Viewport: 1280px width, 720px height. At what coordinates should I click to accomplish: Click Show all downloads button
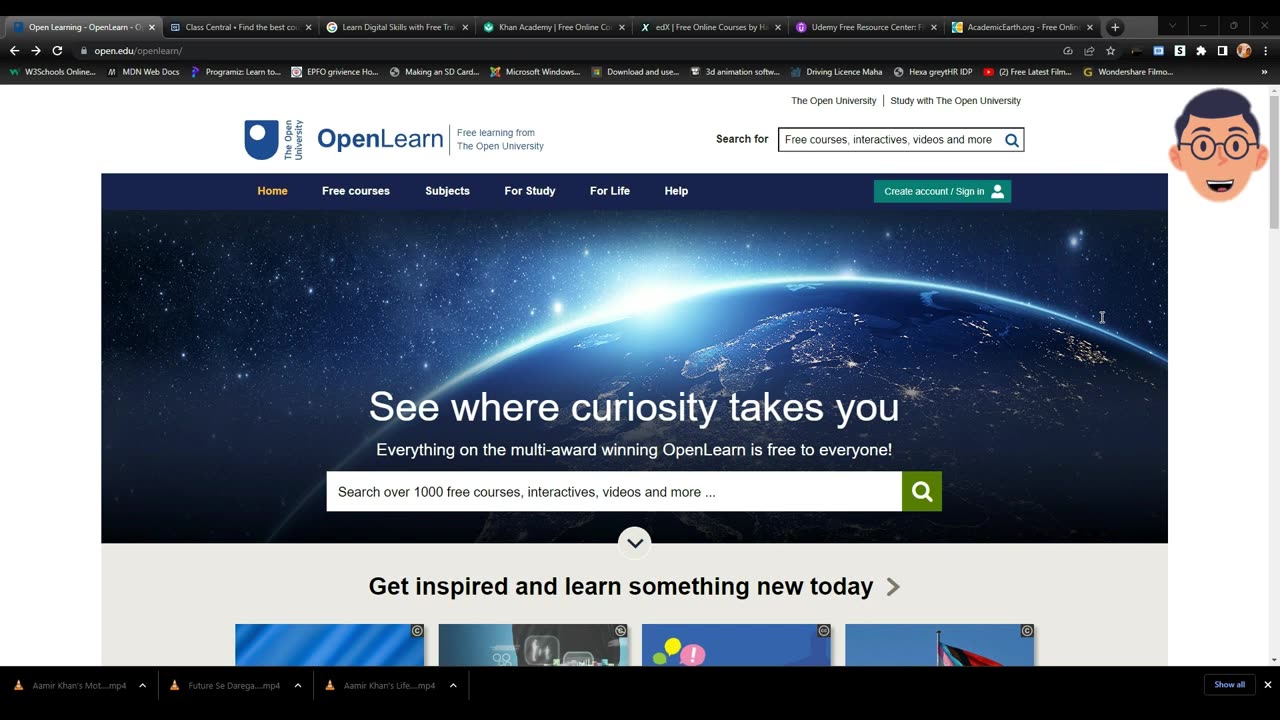1229,685
